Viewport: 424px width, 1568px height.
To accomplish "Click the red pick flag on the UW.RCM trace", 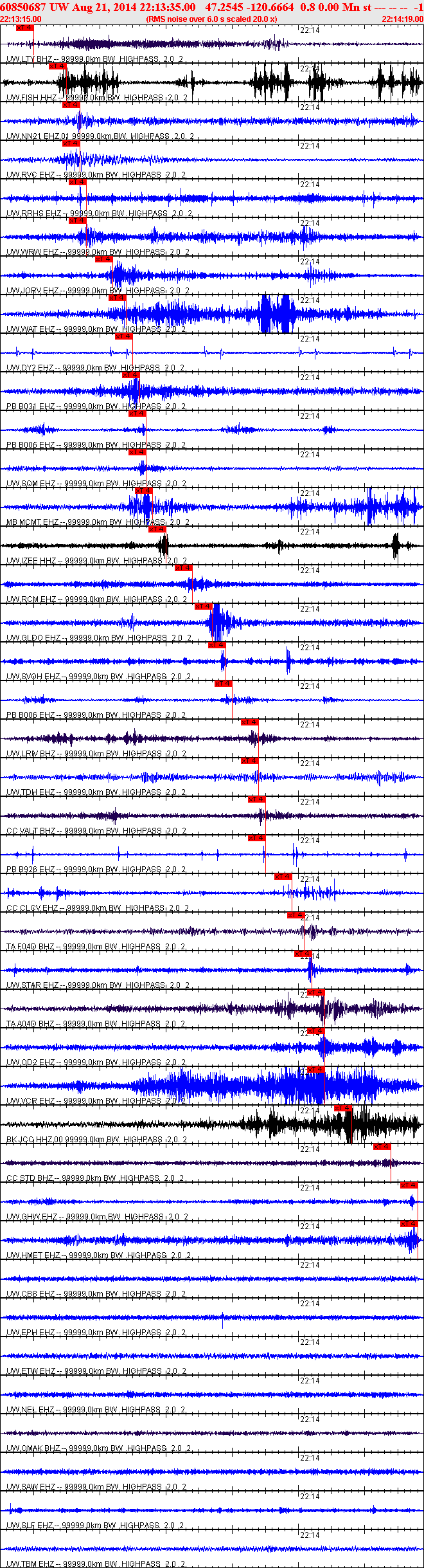I will point(183,568).
